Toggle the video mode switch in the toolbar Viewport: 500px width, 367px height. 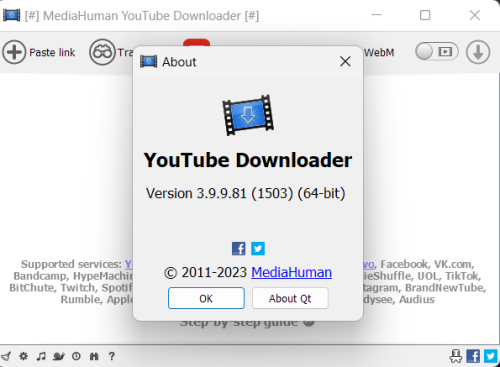point(437,52)
